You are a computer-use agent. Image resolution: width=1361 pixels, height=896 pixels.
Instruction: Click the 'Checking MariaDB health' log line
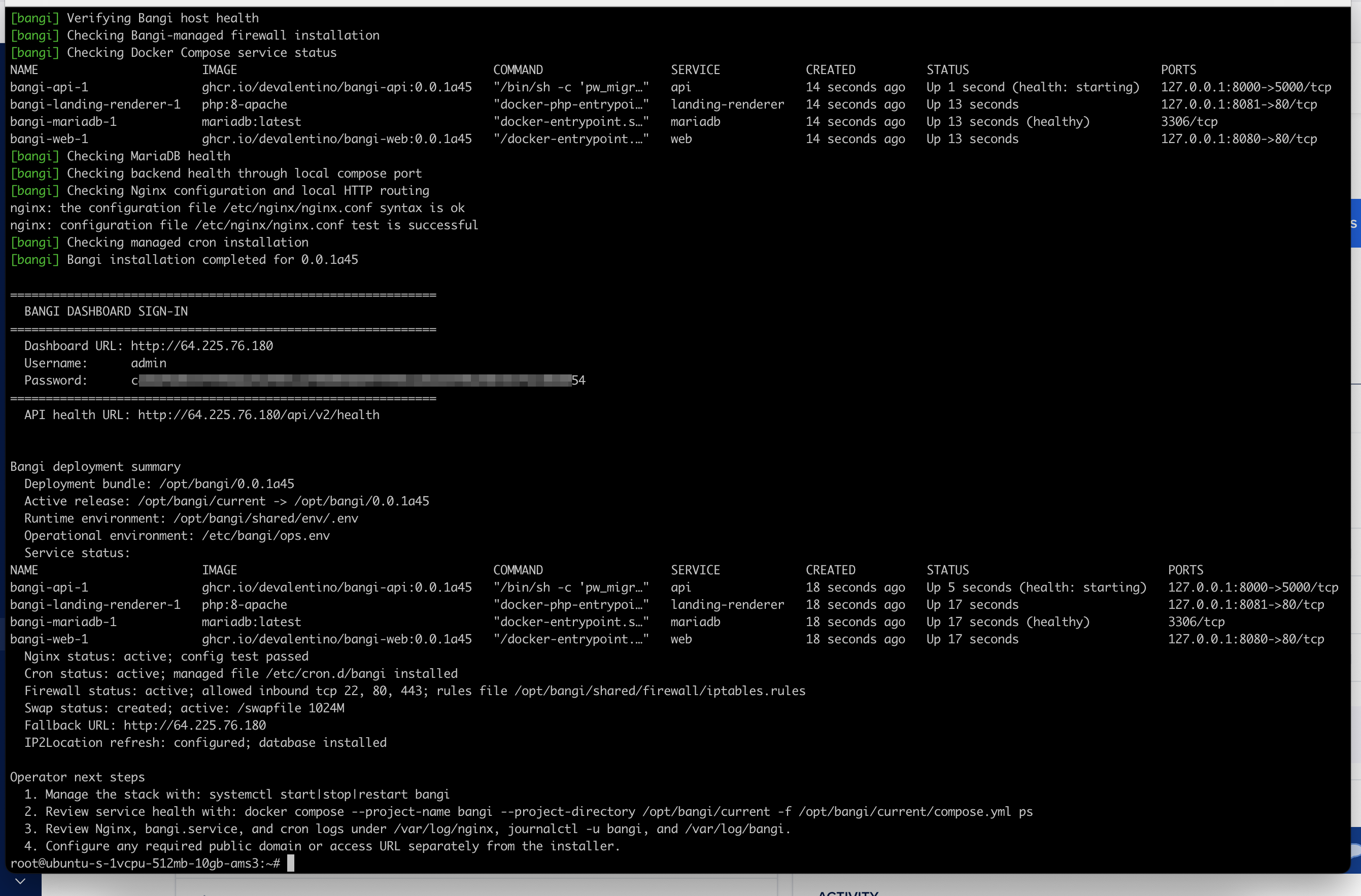tap(120, 156)
